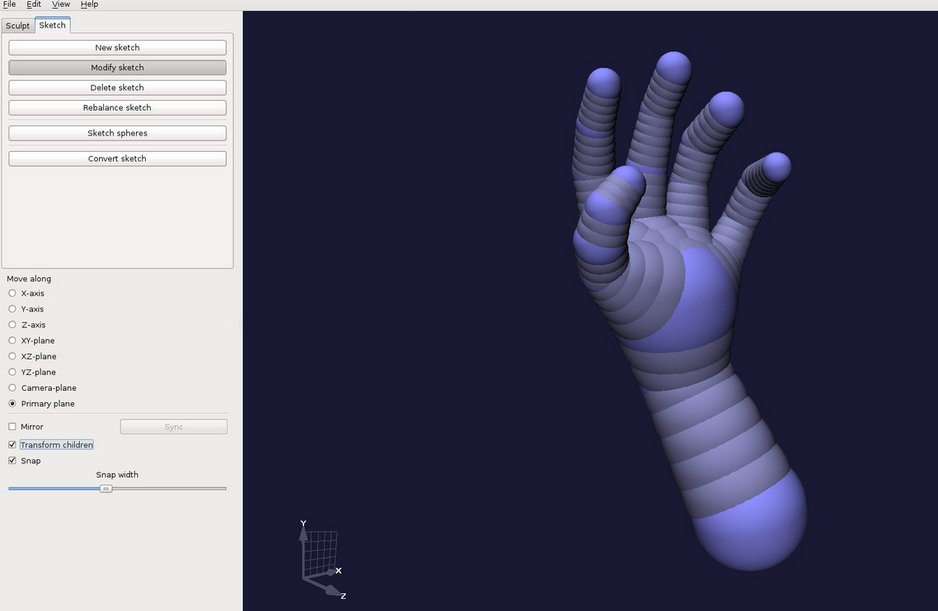This screenshot has height=611, width=938.
Task: Click the rightmost finger's tip sphere
Action: pos(776,167)
